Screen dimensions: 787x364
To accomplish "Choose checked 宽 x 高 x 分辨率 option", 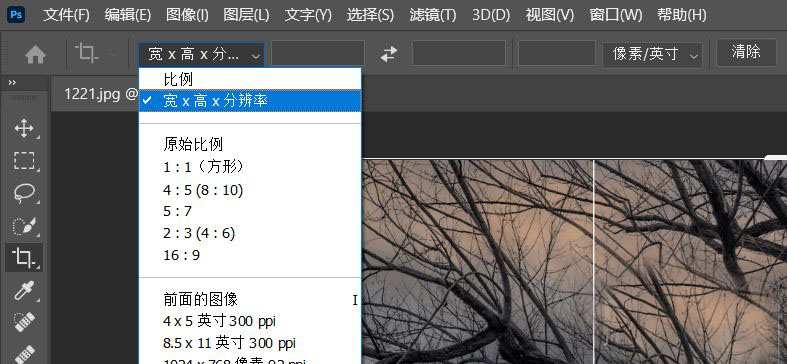I will [x=250, y=101].
